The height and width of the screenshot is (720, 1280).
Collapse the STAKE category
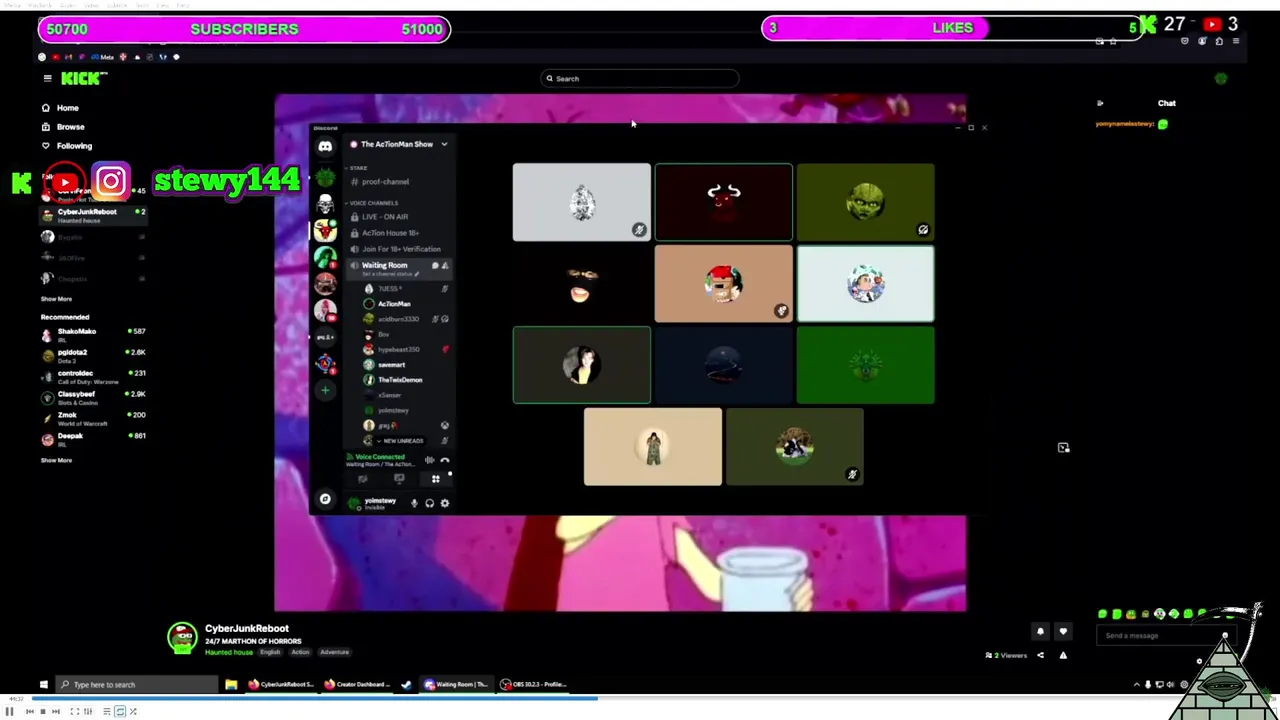tap(359, 168)
